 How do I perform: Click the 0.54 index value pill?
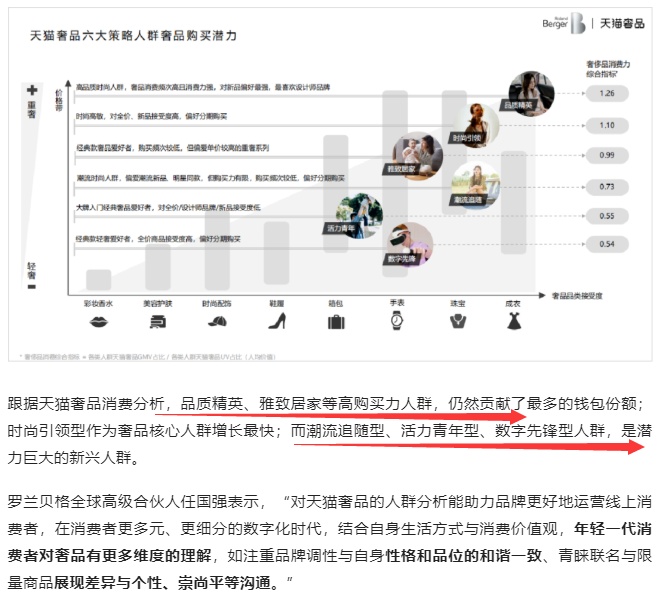click(x=607, y=244)
